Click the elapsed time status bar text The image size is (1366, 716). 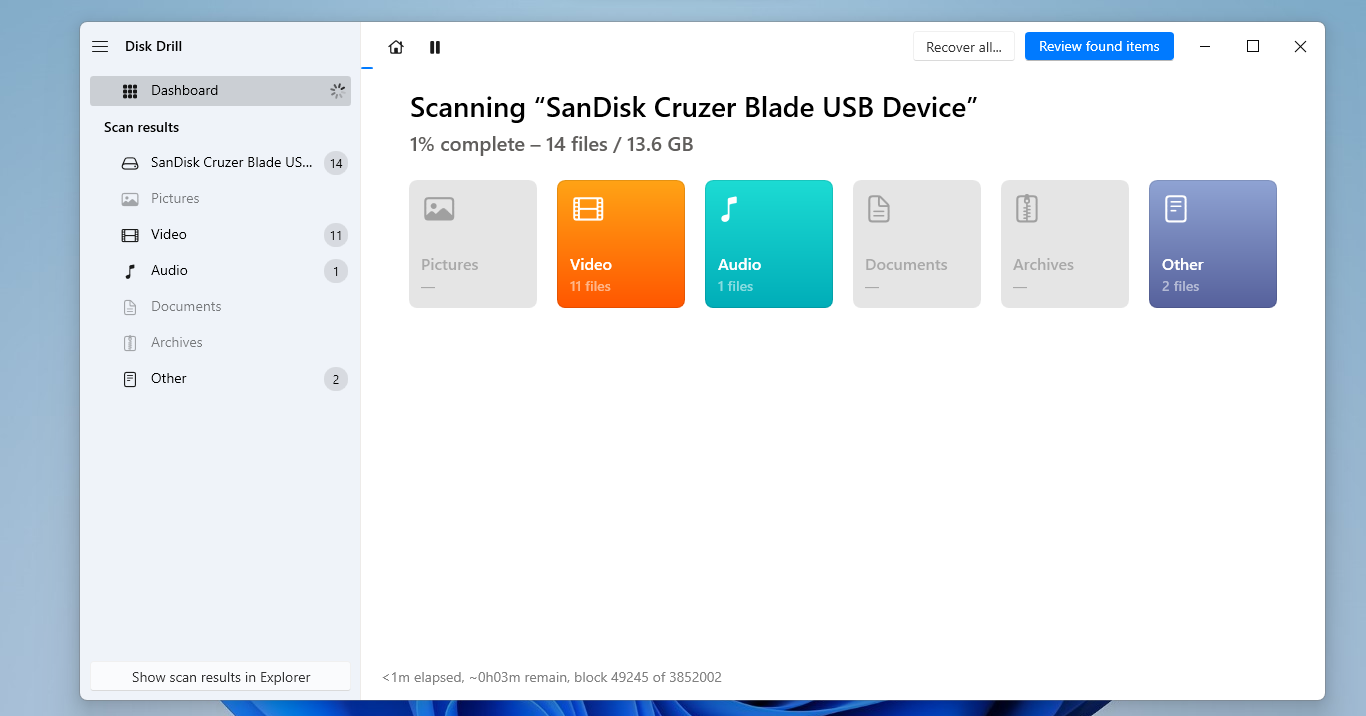click(552, 677)
